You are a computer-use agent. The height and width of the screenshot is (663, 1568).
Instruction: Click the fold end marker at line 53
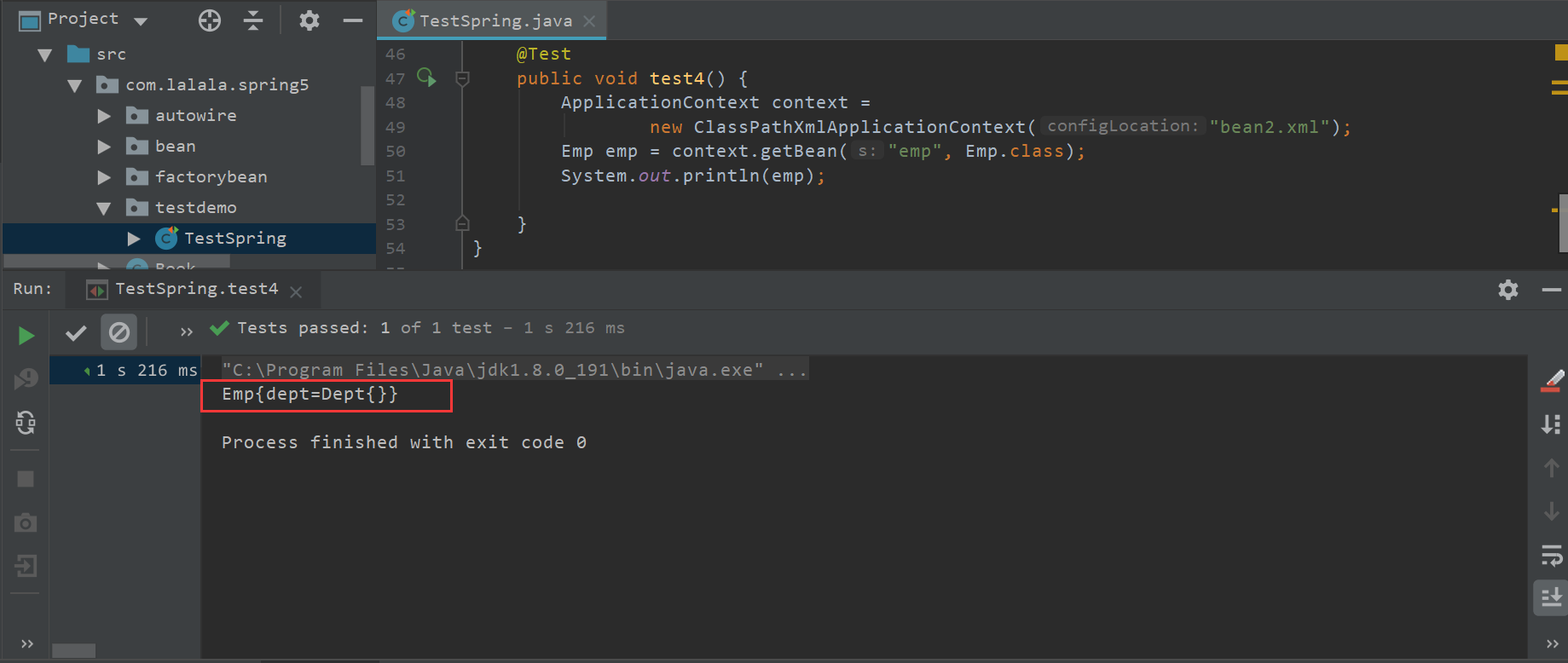[x=462, y=224]
